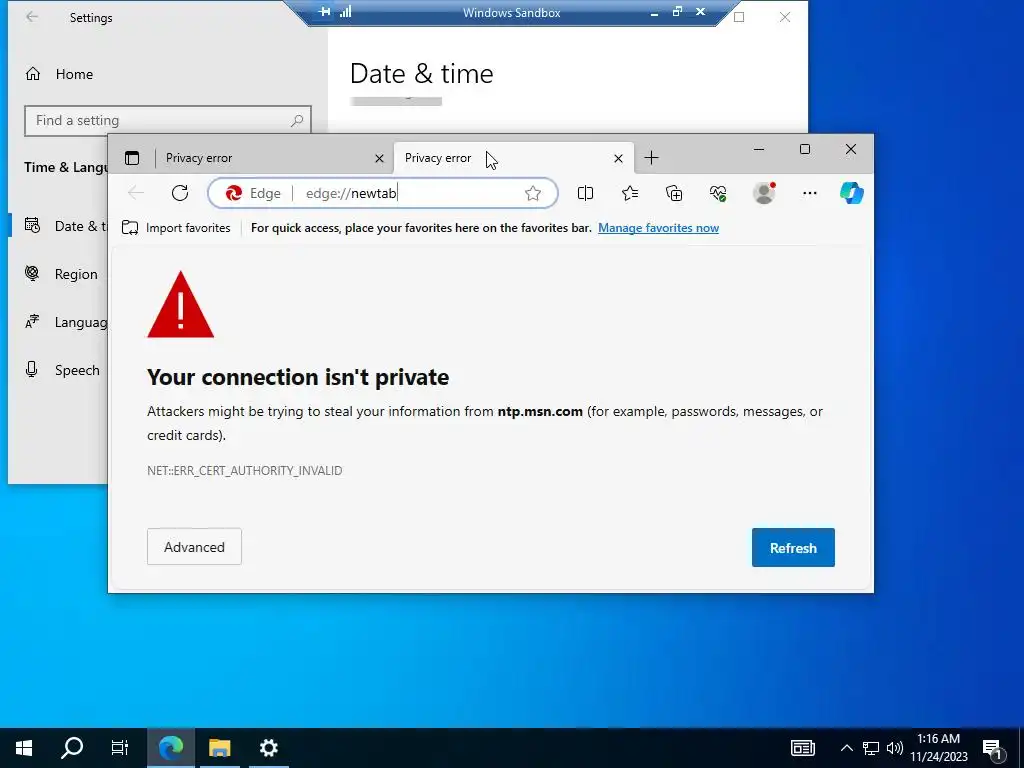Select Region in Settings sidebar
Image resolution: width=1024 pixels, height=768 pixels.
click(61, 274)
